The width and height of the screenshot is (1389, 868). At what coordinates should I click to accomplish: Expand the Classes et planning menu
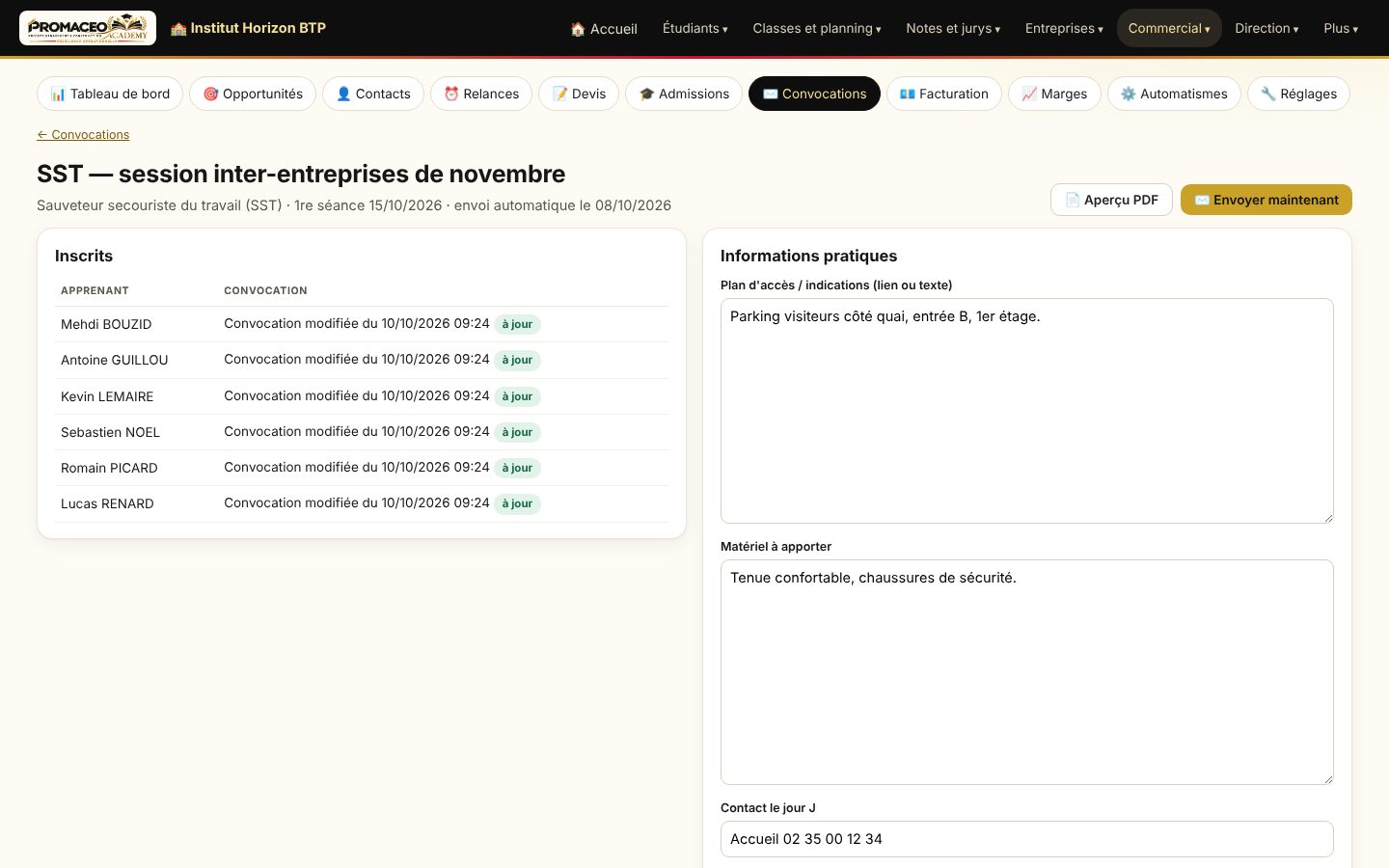(817, 28)
